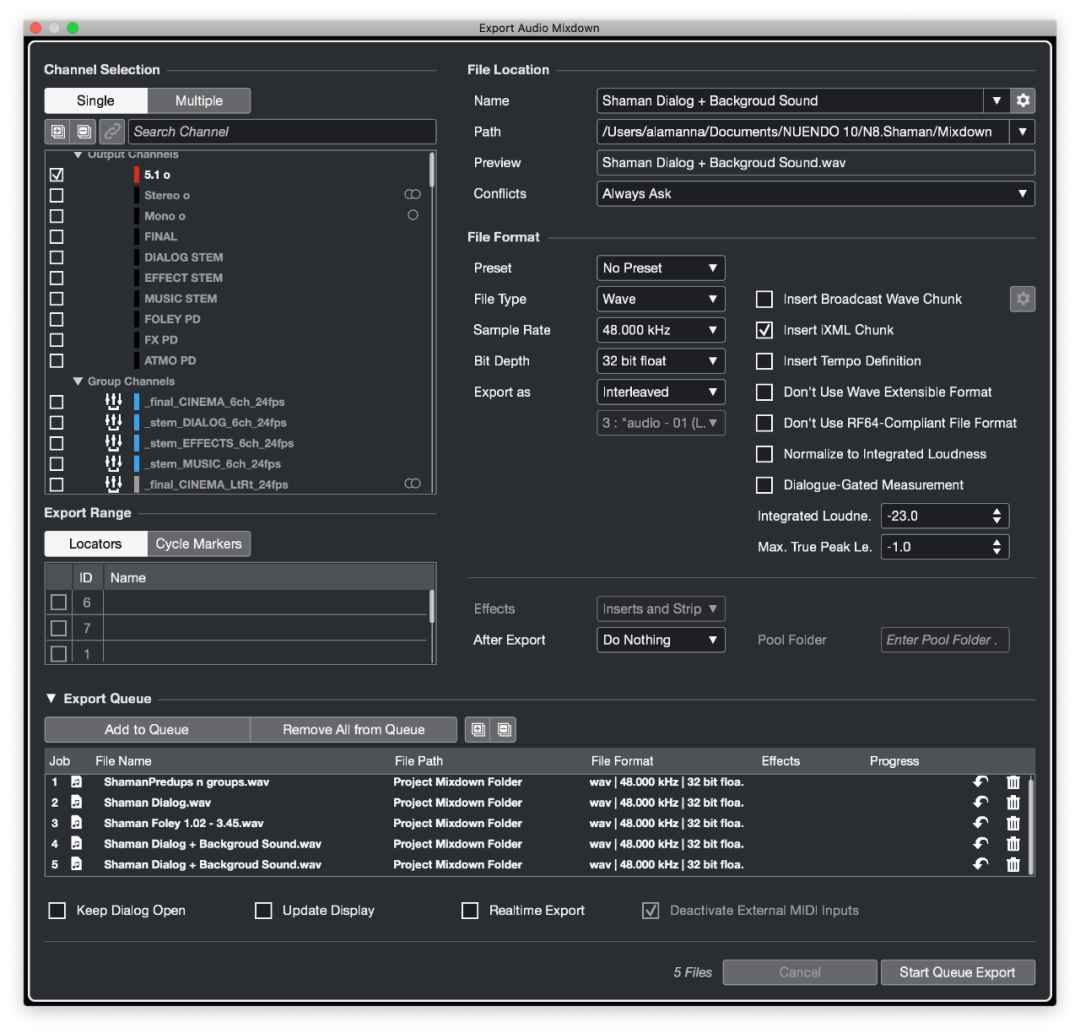Recall settings arrow for Shaman Foley job

981,823
